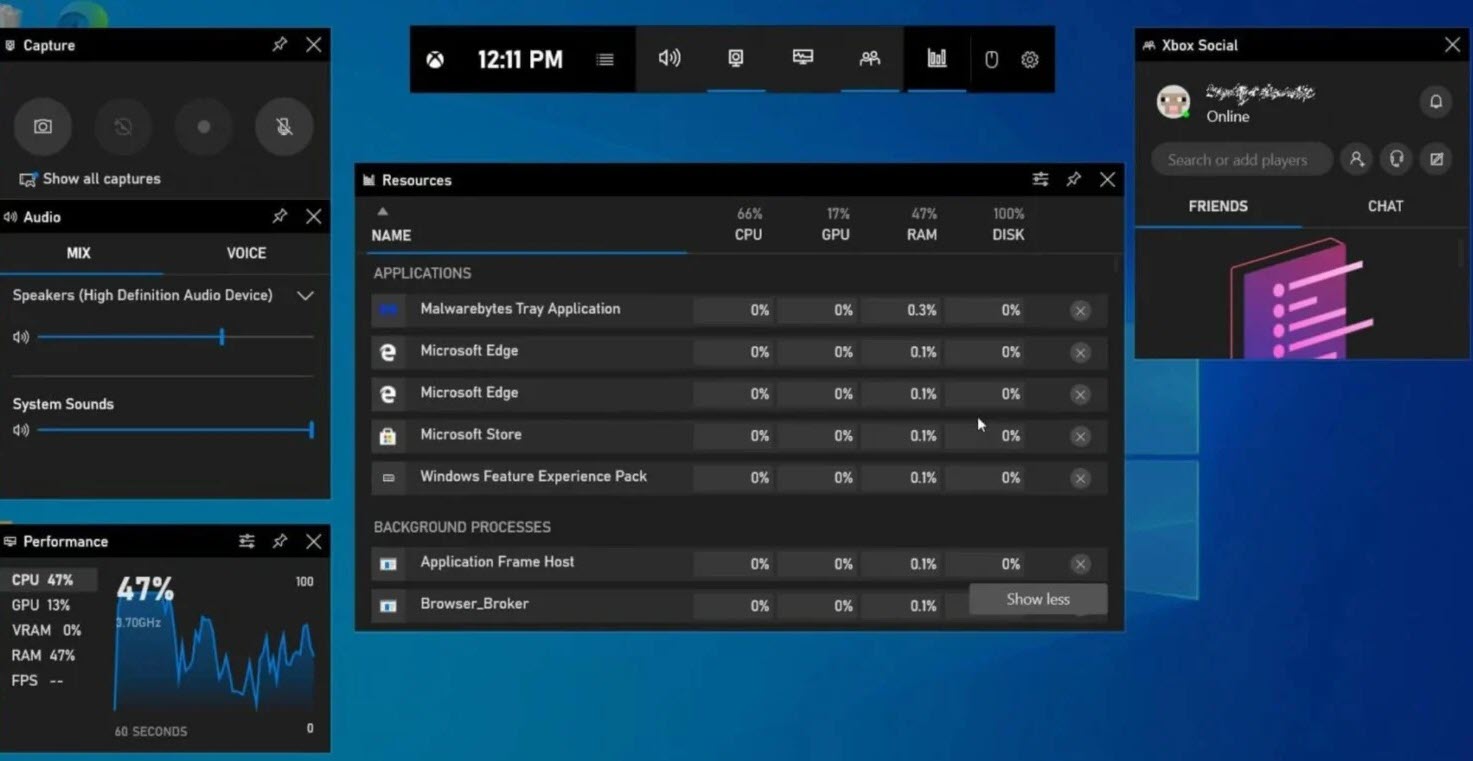The width and height of the screenshot is (1473, 761).
Task: Select CPU metric in Performance widget
Action: [x=48, y=580]
